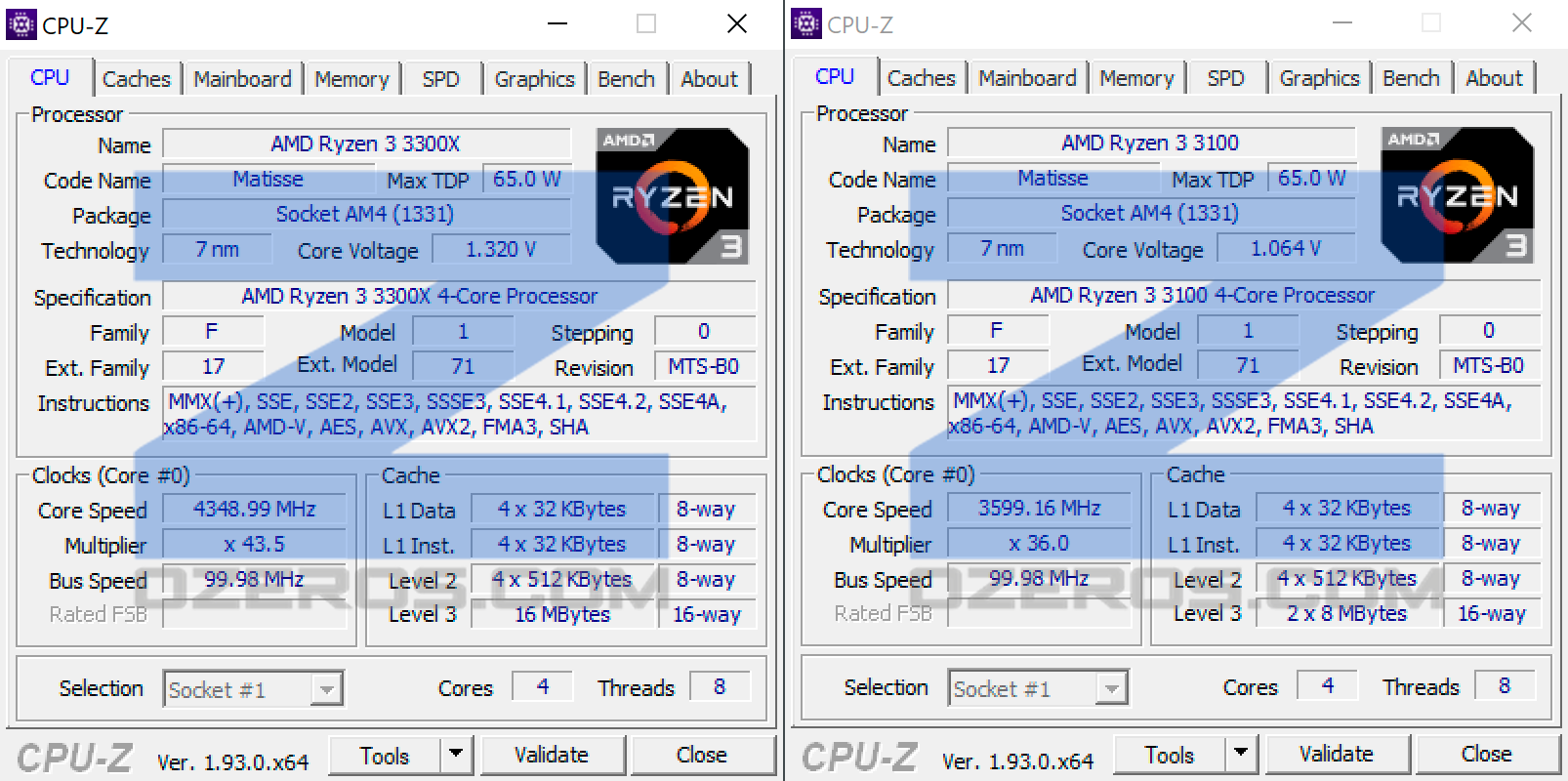Click Threads value '8' in left window

pyautogui.click(x=720, y=687)
